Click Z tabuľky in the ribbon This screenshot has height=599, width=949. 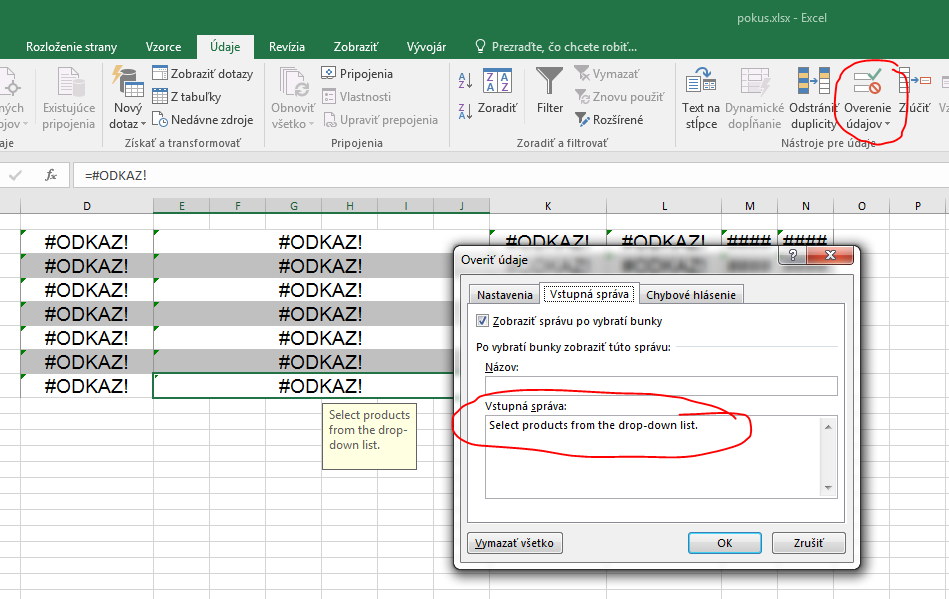[x=187, y=96]
